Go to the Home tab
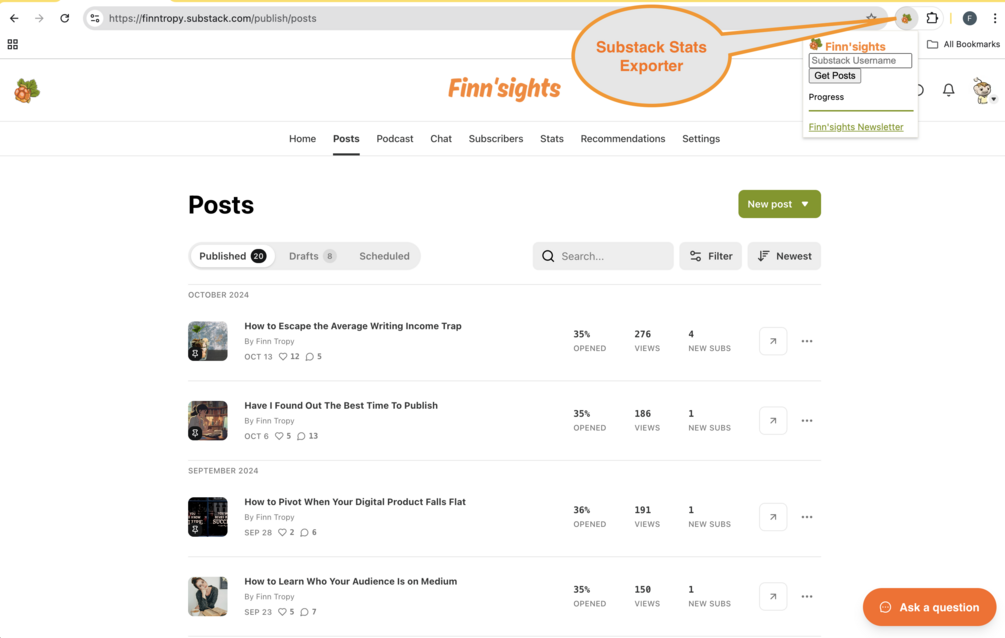1005x638 pixels. point(303,139)
